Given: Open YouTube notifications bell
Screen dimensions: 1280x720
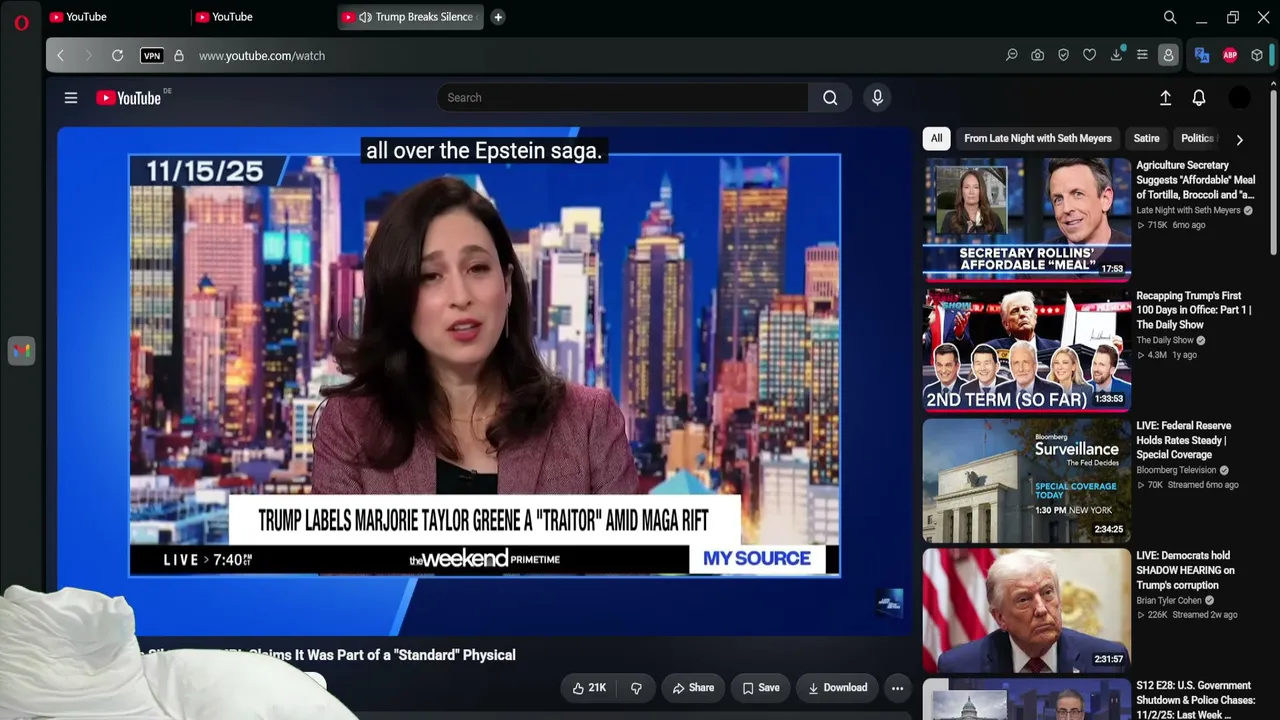Looking at the screenshot, I should pyautogui.click(x=1199, y=98).
